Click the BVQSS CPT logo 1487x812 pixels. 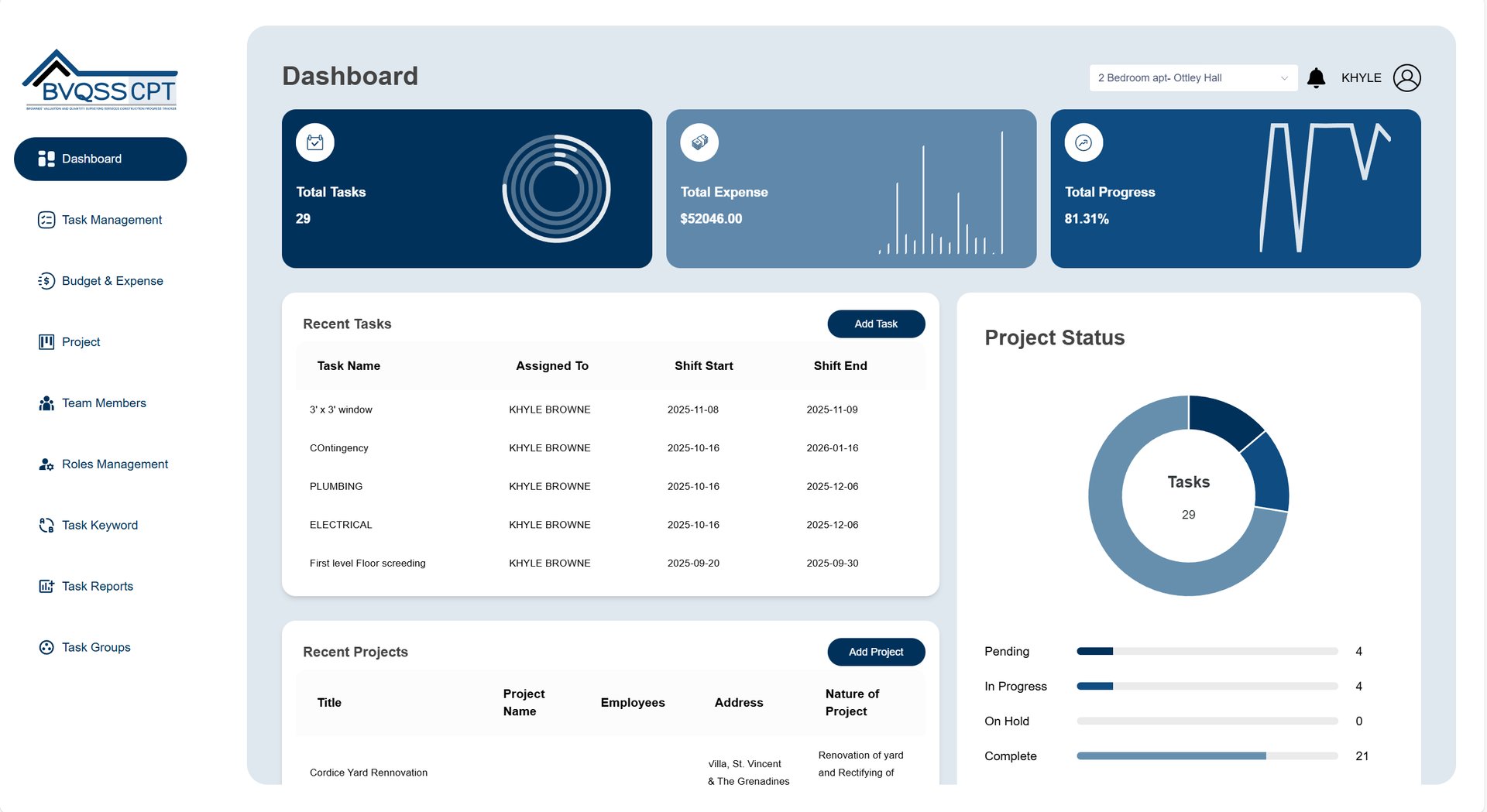coord(101,81)
